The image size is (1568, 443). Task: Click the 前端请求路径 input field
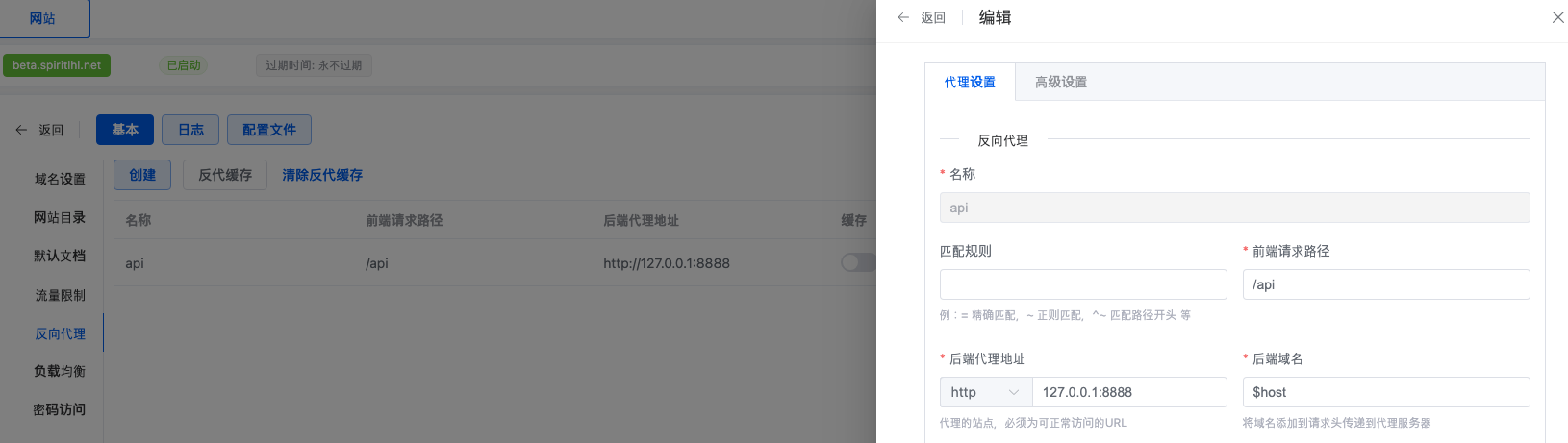point(1385,284)
